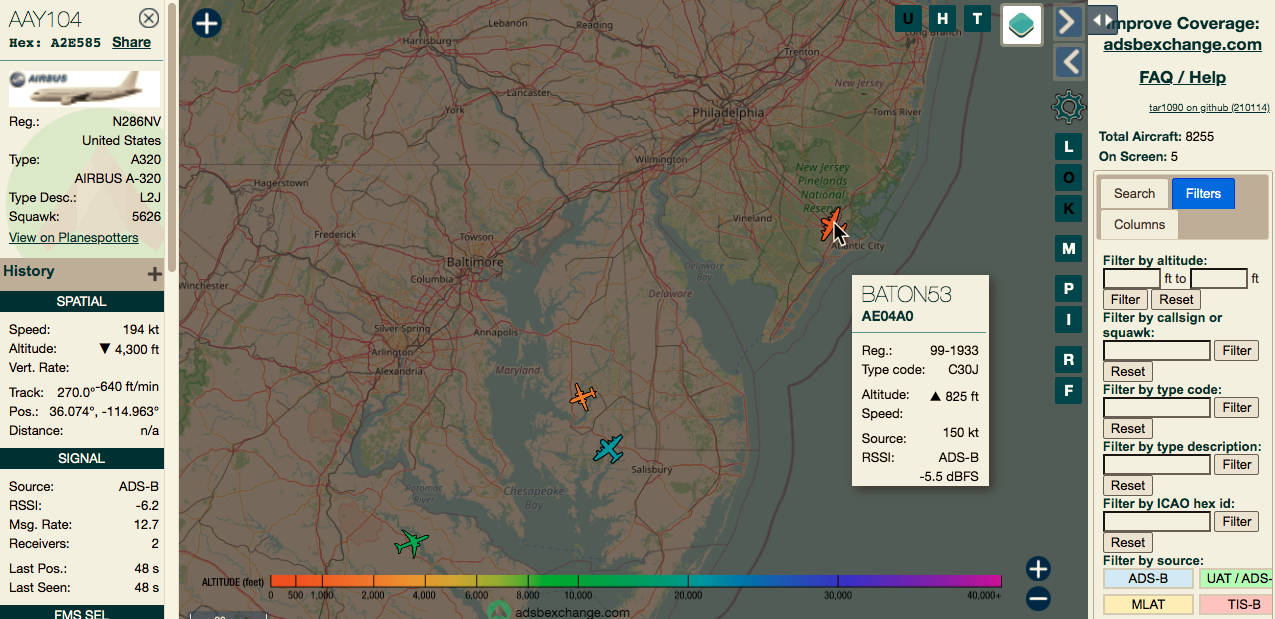Select the green aircraft near Potomac River
Image resolution: width=1275 pixels, height=619 pixels.
[x=411, y=543]
